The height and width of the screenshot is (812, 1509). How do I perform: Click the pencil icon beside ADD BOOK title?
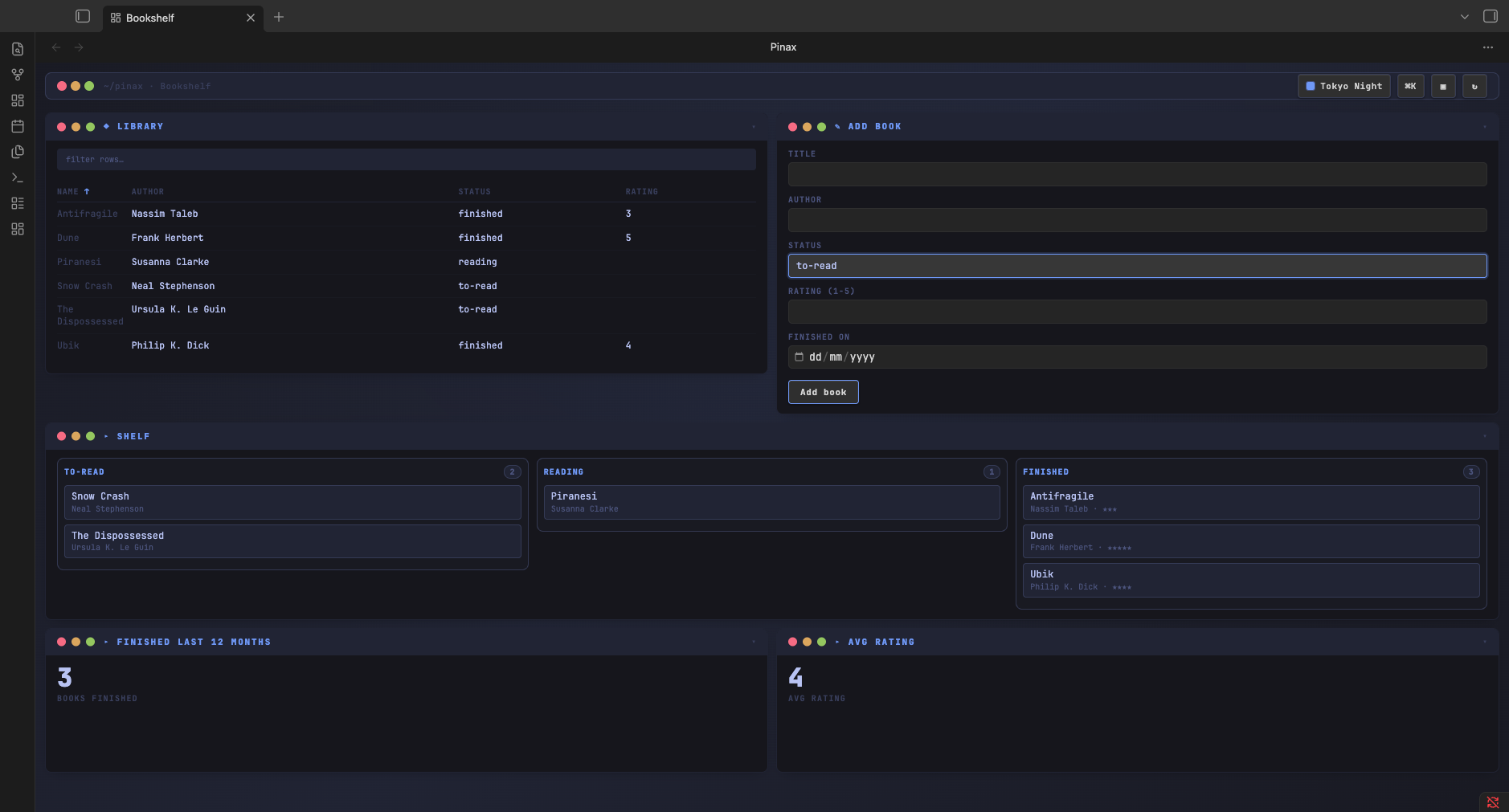(x=837, y=126)
